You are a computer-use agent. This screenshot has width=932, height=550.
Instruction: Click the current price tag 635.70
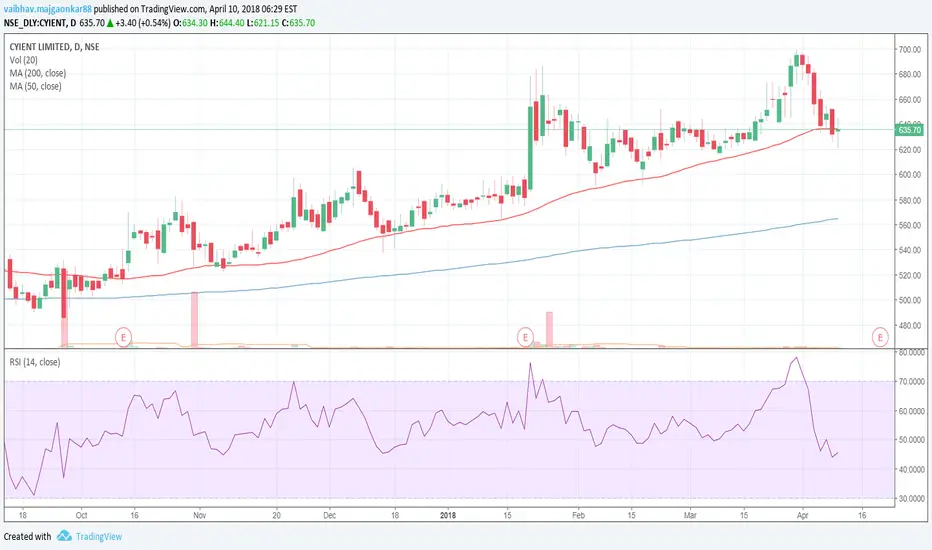(909, 130)
